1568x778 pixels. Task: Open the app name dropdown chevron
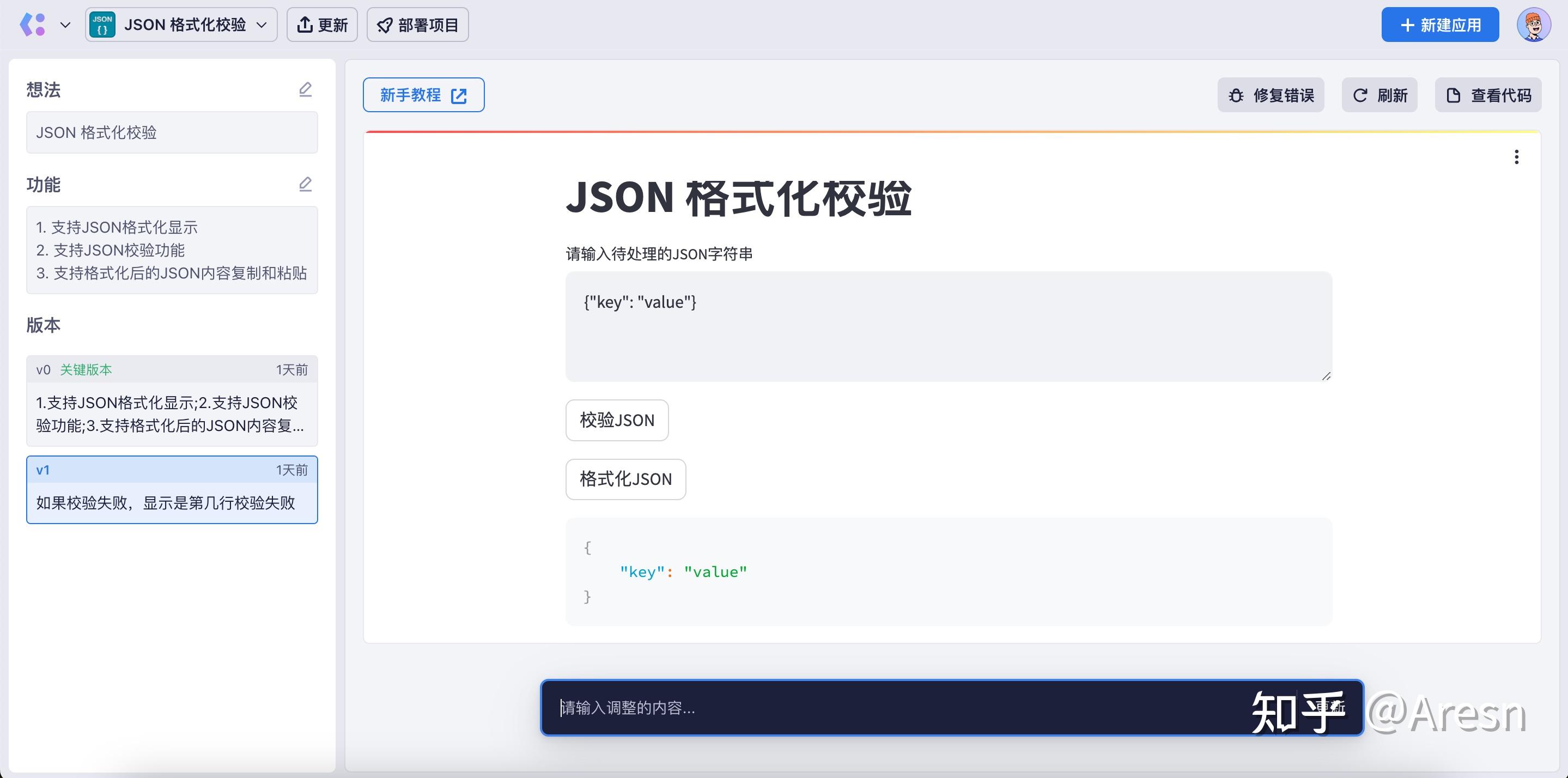coord(263,25)
